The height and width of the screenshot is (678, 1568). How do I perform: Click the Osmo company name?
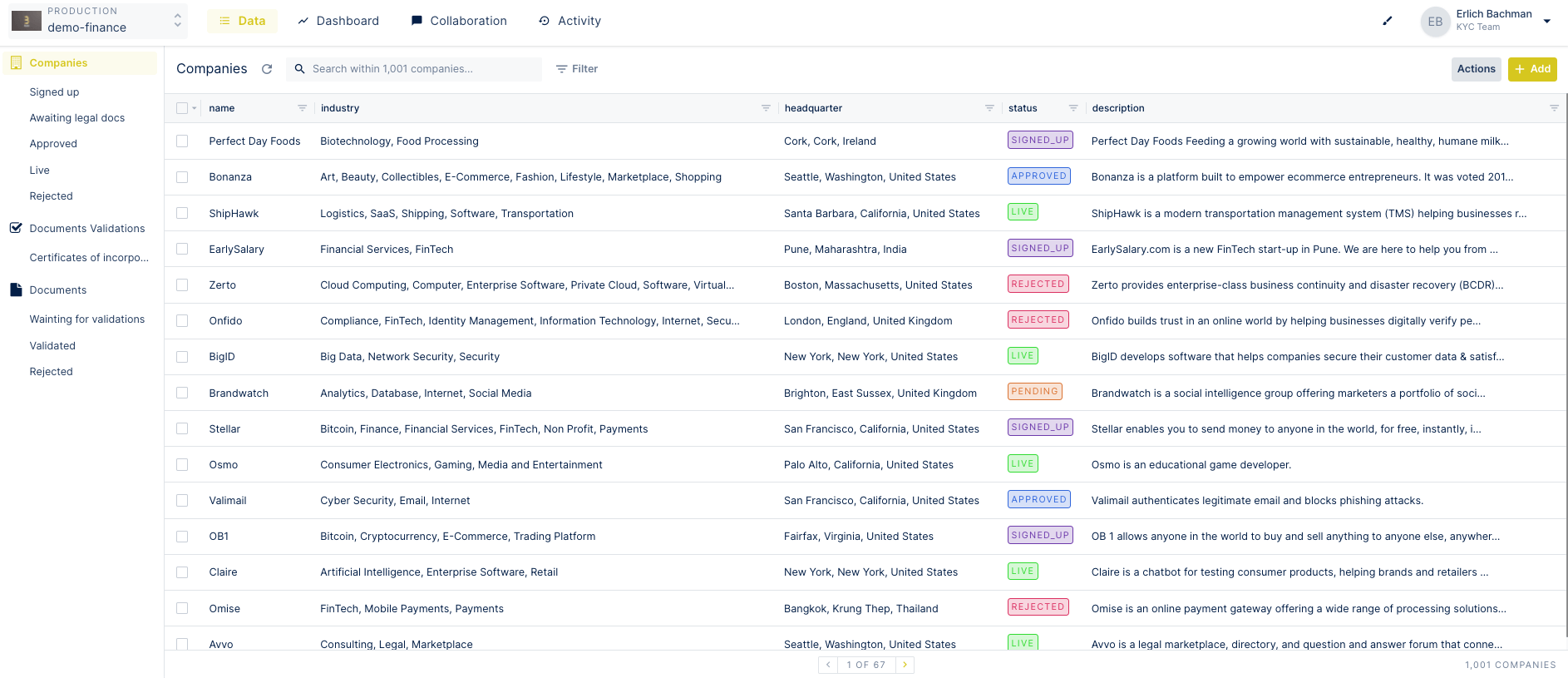(224, 465)
